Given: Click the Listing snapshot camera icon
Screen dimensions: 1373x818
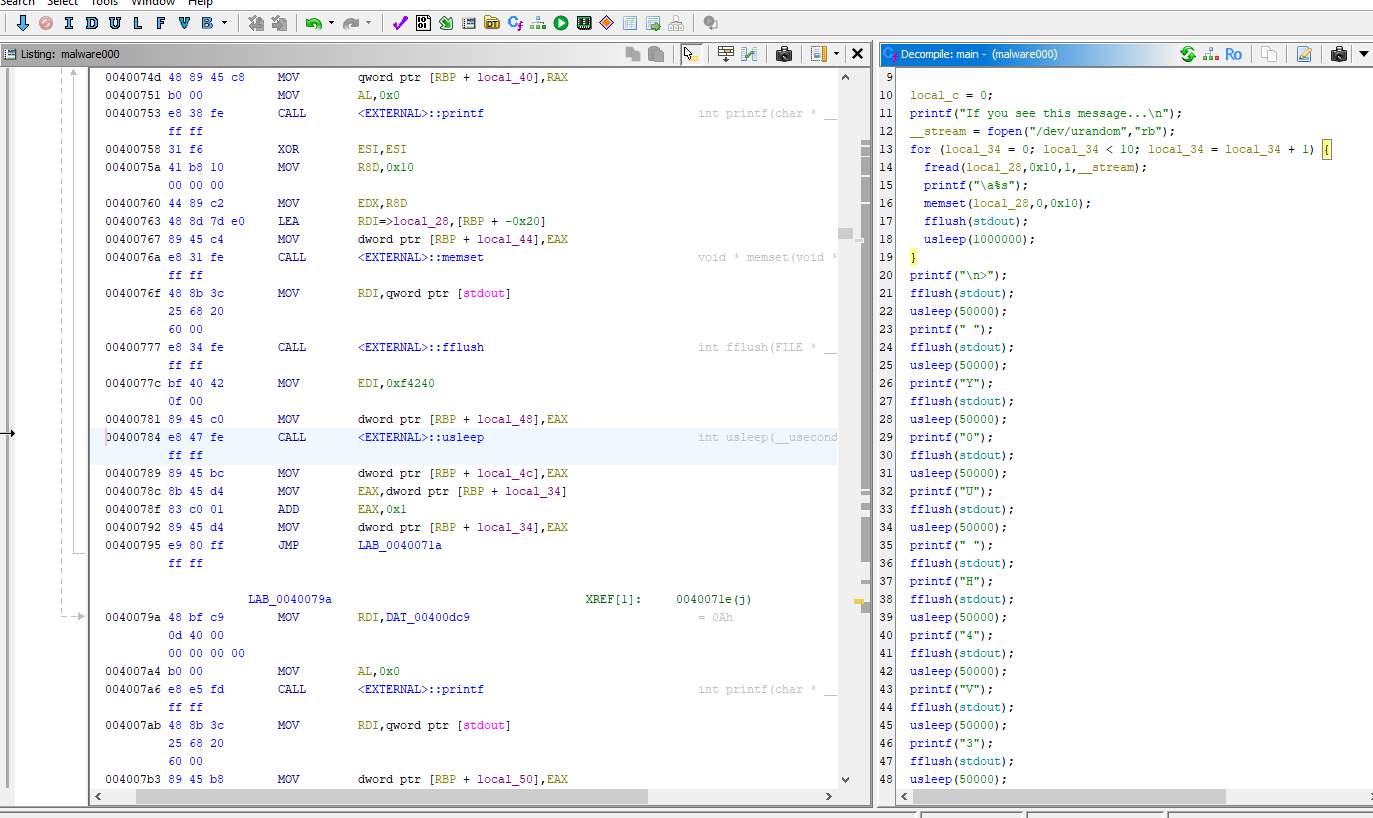Looking at the screenshot, I should click(x=784, y=54).
